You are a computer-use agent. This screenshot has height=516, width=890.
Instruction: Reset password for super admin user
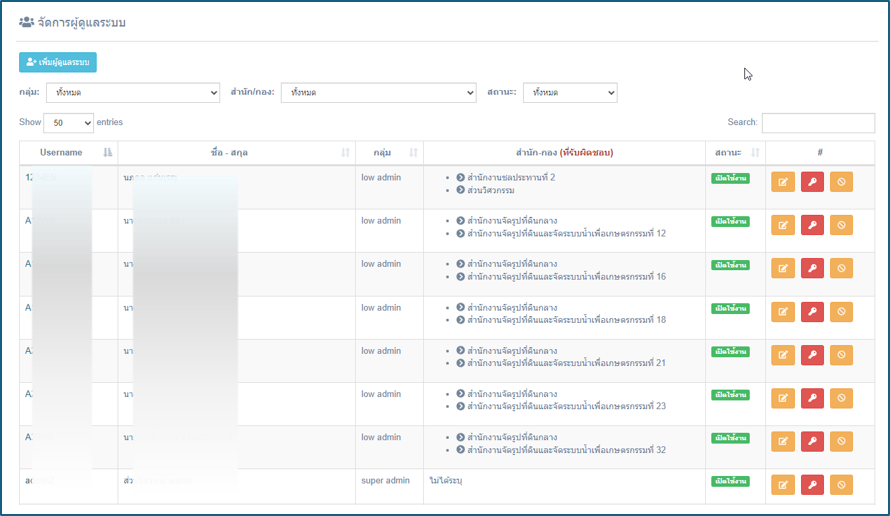point(812,485)
